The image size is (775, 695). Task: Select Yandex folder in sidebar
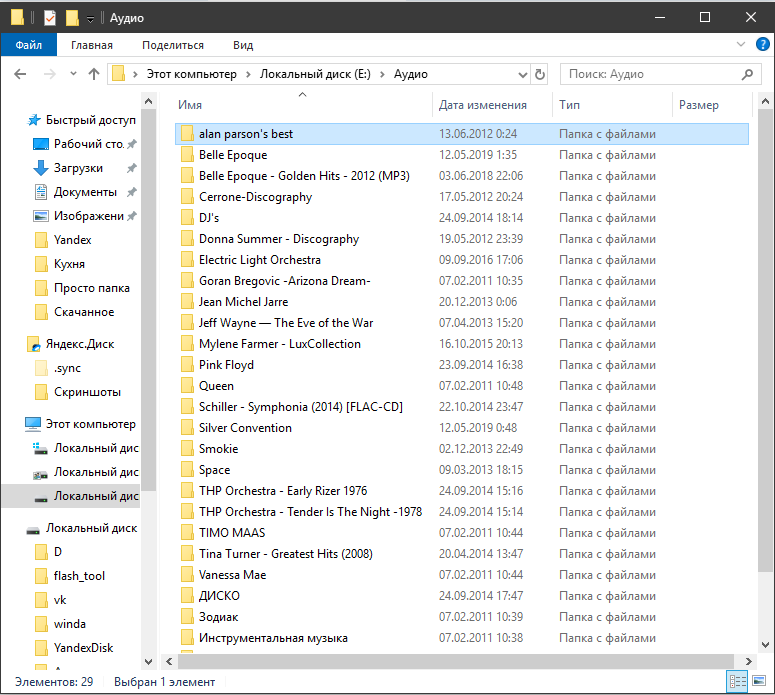(x=73, y=240)
